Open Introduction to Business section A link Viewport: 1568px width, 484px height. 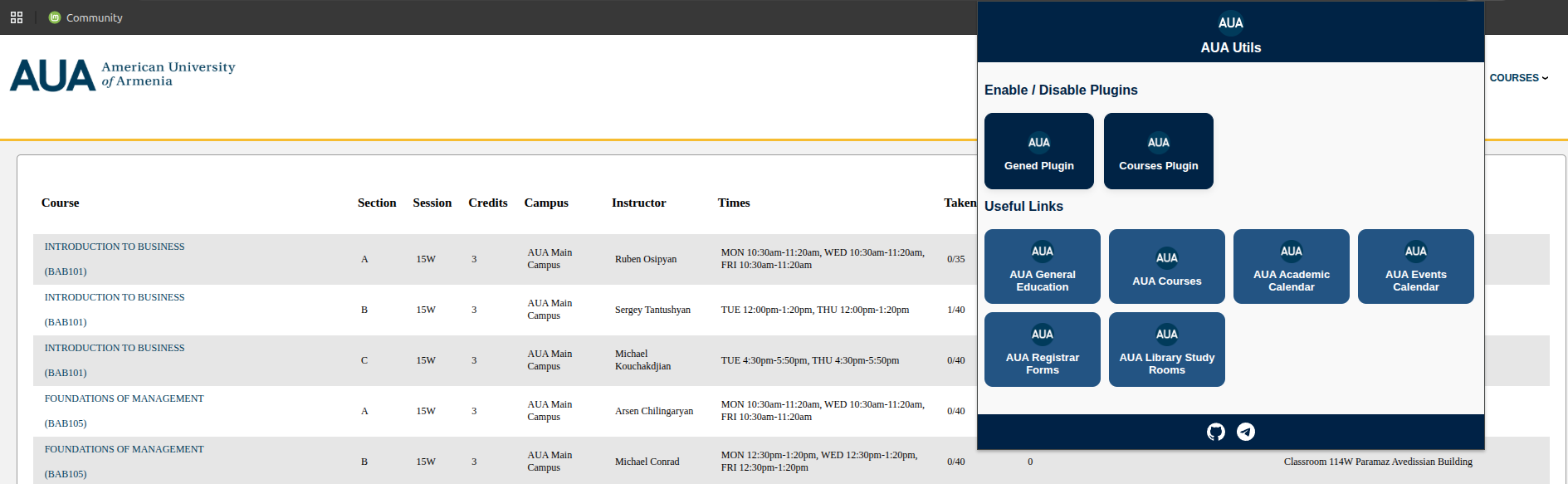pos(115,247)
